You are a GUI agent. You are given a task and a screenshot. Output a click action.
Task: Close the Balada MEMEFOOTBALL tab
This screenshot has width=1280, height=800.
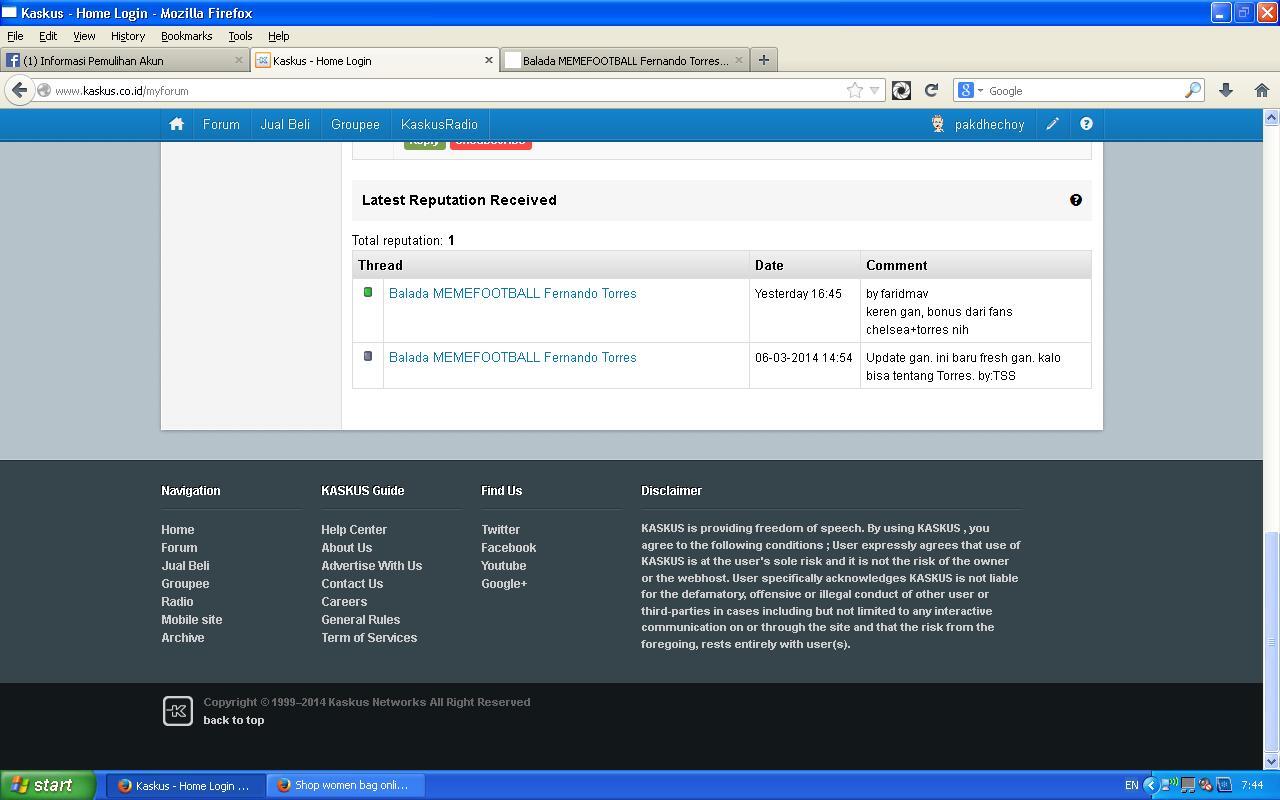point(738,60)
